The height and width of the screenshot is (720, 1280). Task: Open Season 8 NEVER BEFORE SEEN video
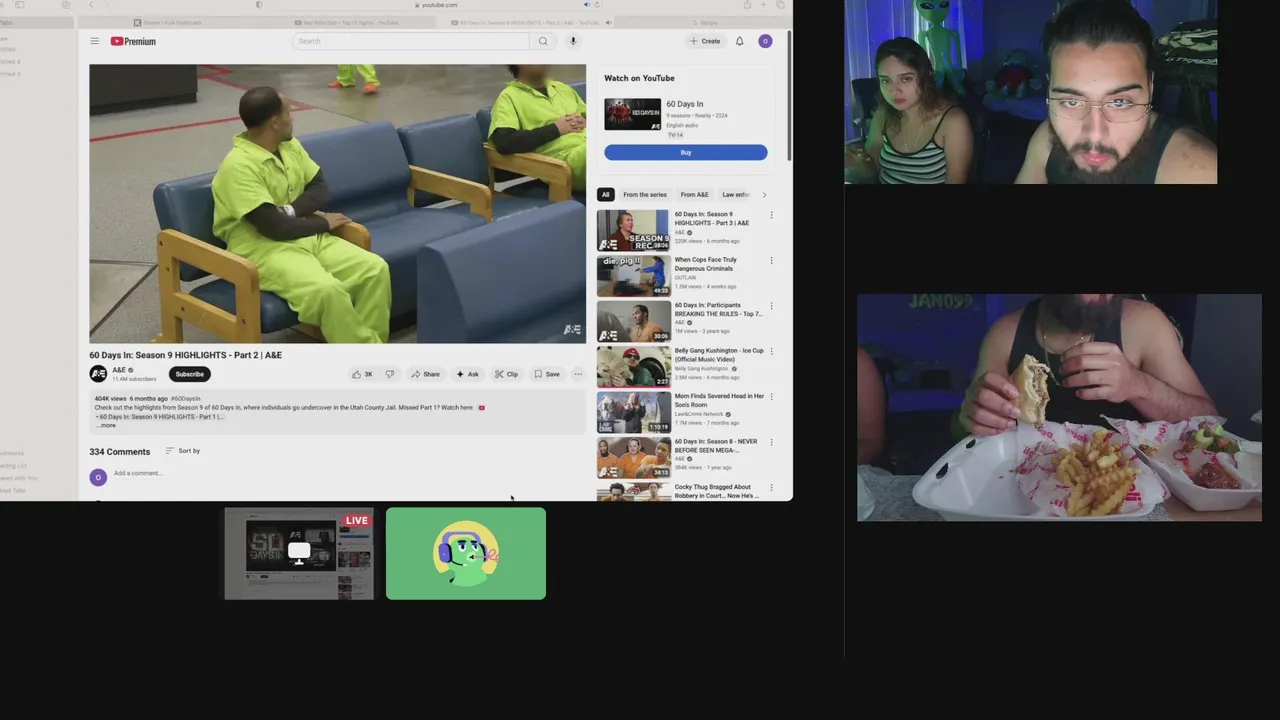(x=633, y=458)
